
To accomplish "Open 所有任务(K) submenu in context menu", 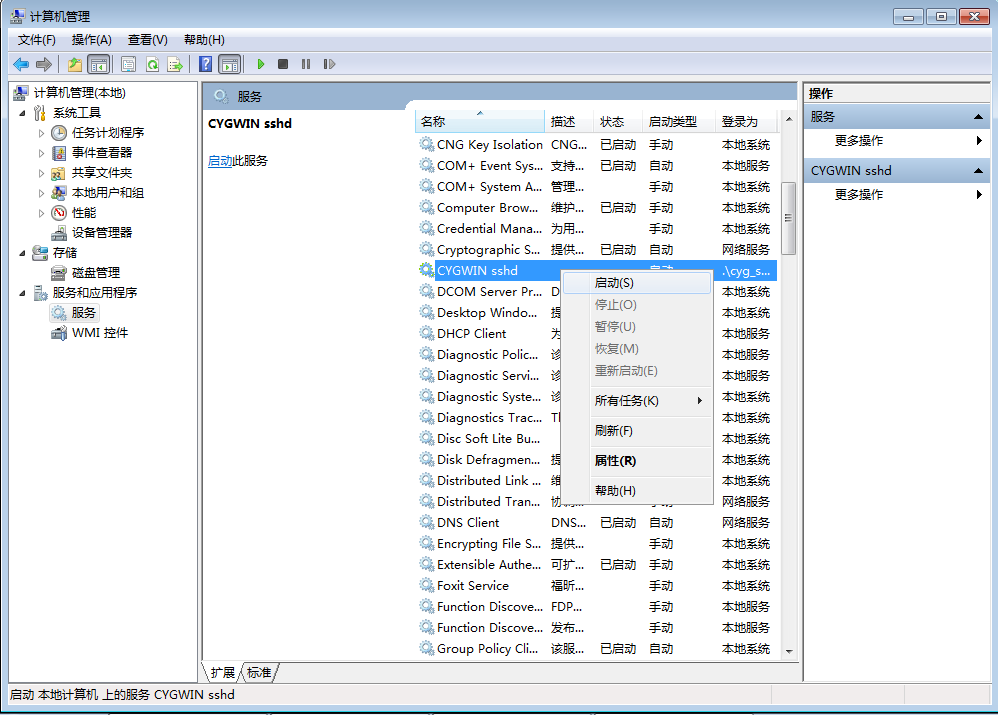I will coord(637,401).
